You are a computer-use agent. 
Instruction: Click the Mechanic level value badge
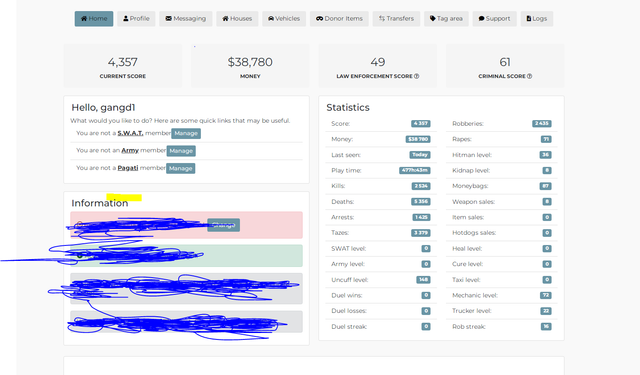click(x=546, y=295)
